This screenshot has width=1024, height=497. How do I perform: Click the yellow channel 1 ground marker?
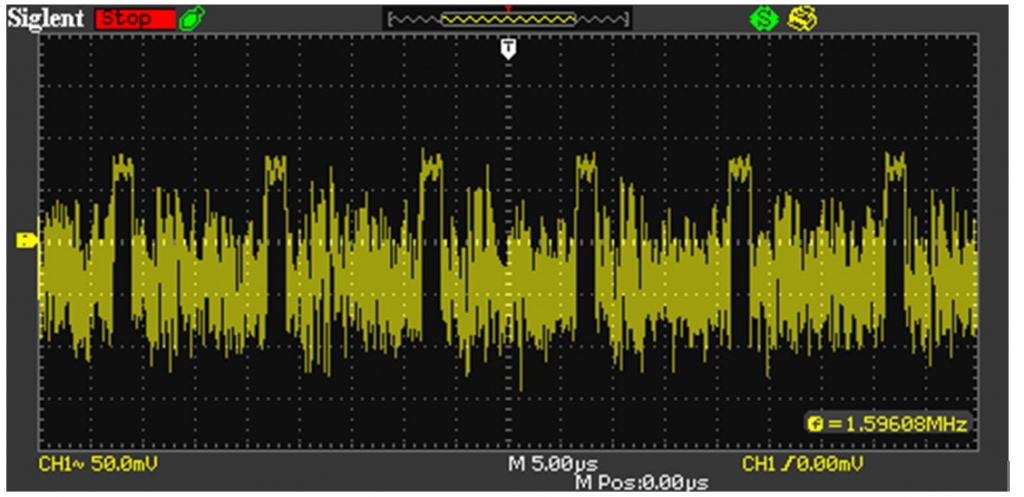[27, 240]
